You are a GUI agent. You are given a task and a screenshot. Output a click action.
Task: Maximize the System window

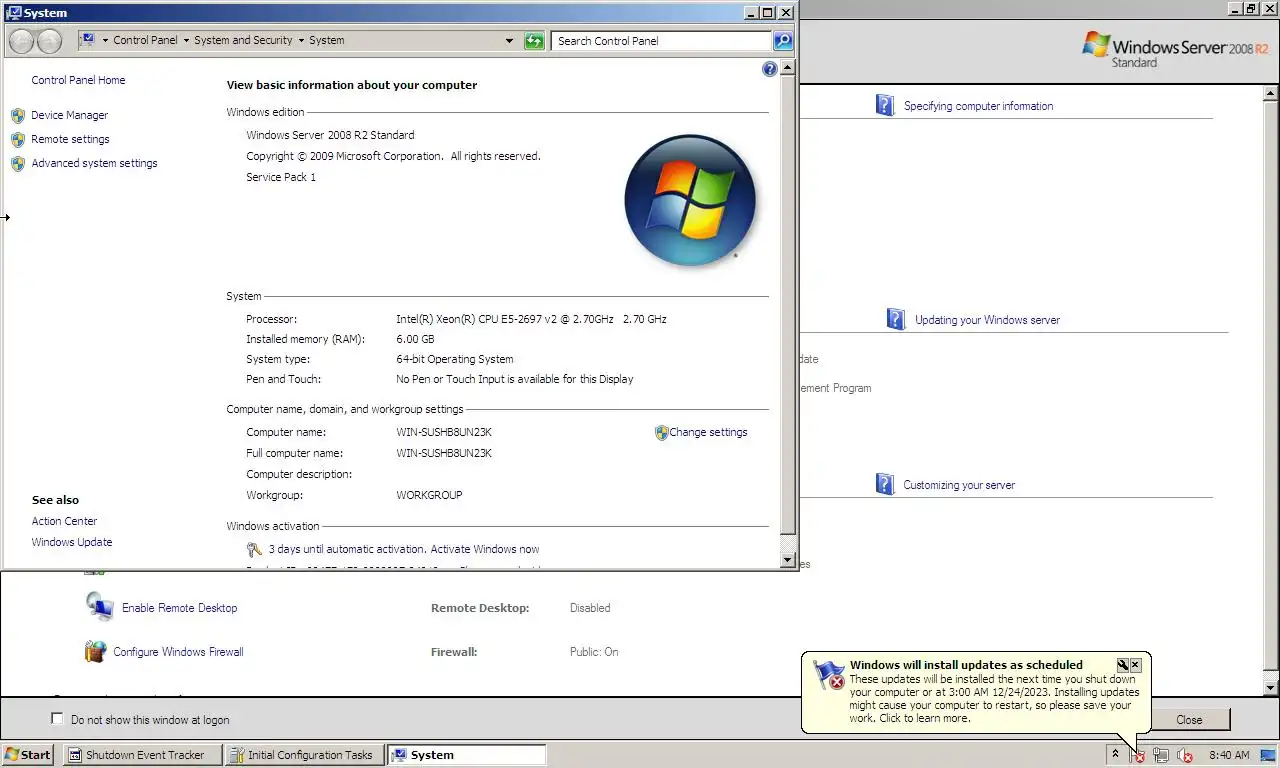(768, 13)
